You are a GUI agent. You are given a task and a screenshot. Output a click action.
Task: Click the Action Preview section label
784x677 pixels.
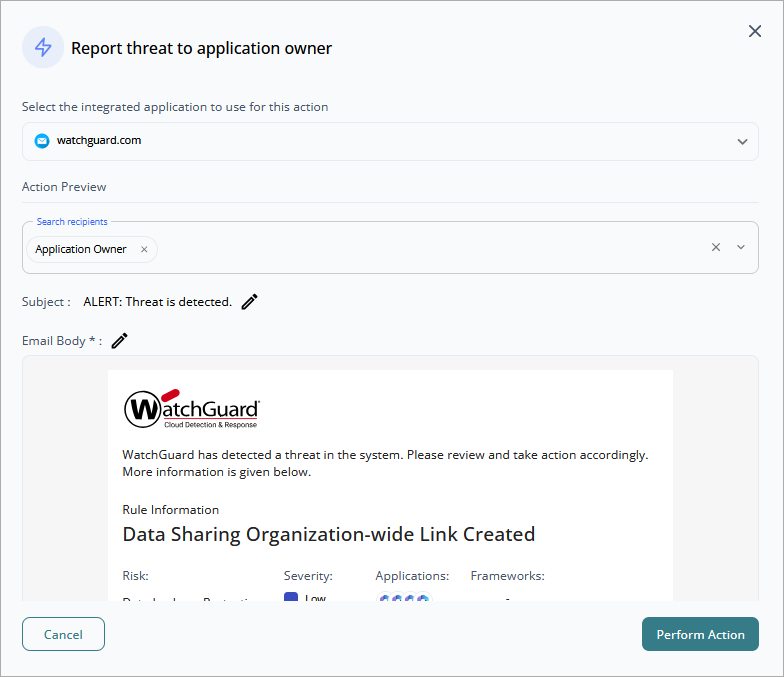click(64, 187)
